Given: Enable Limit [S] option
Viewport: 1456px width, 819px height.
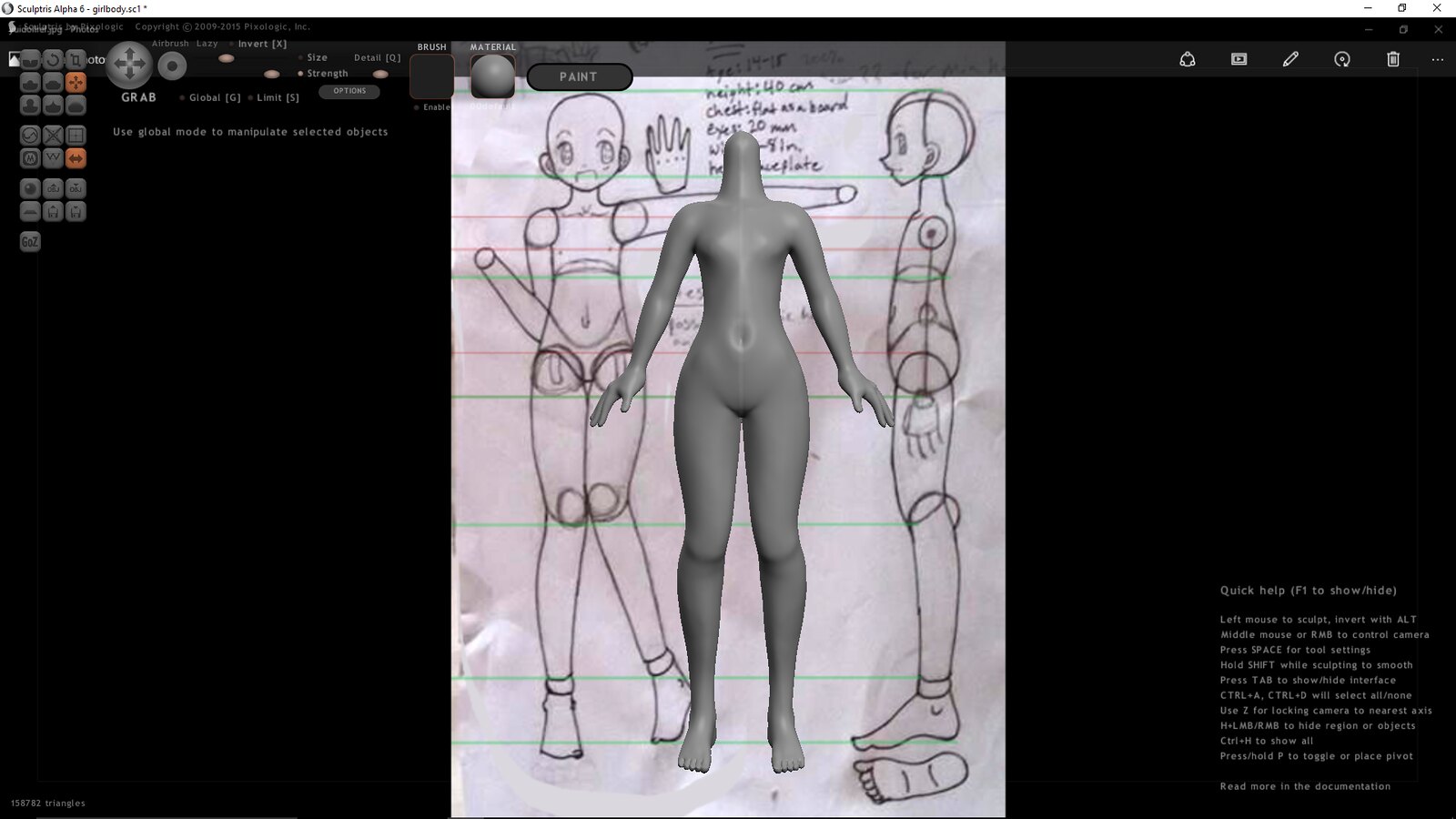Looking at the screenshot, I should (274, 97).
